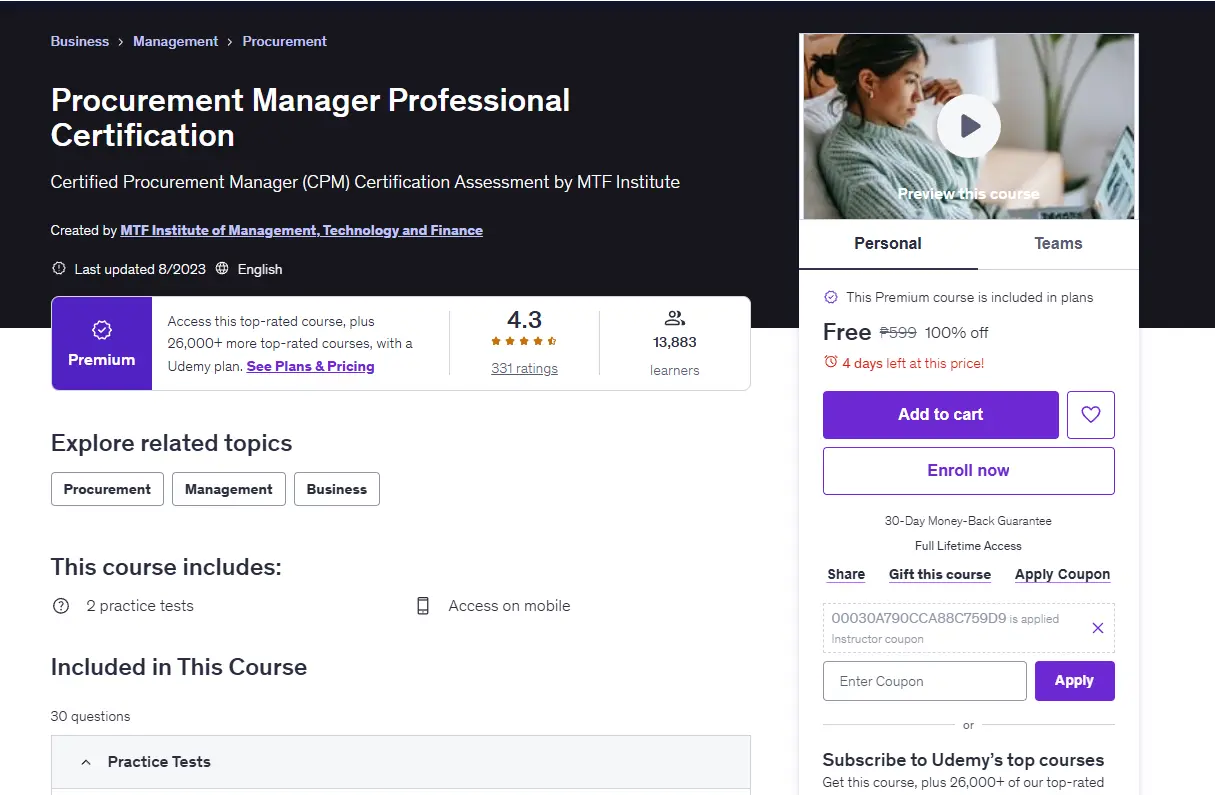
Task: Select the Business topic tag
Action: click(337, 489)
